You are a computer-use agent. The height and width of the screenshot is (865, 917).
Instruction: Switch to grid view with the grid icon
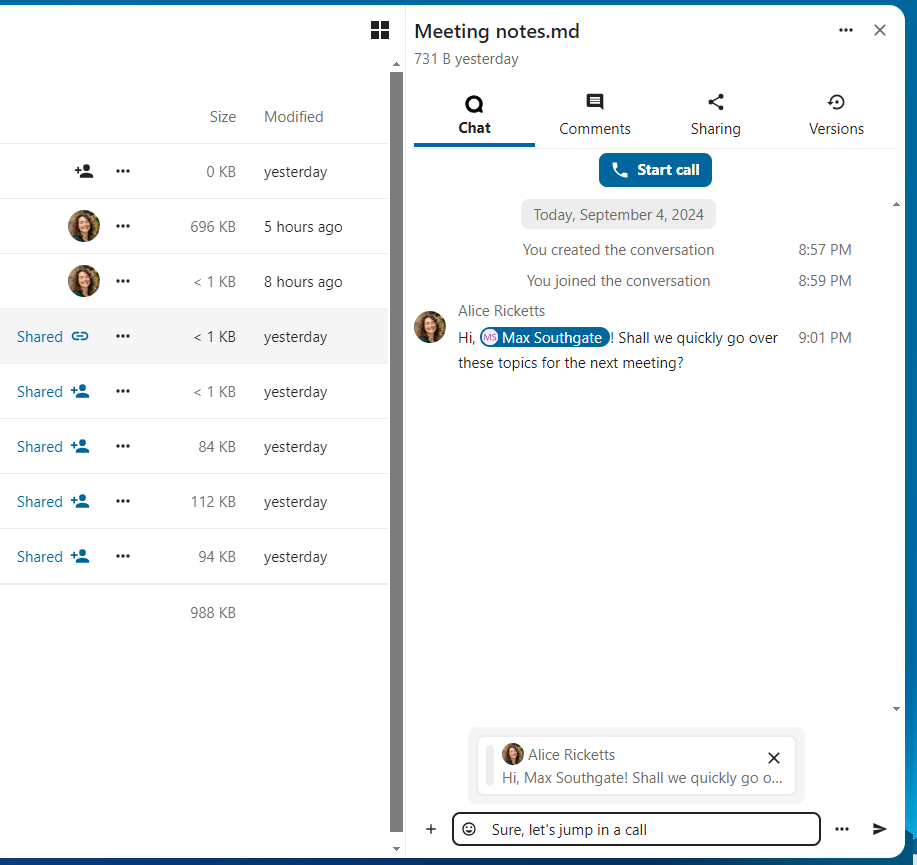click(x=380, y=30)
